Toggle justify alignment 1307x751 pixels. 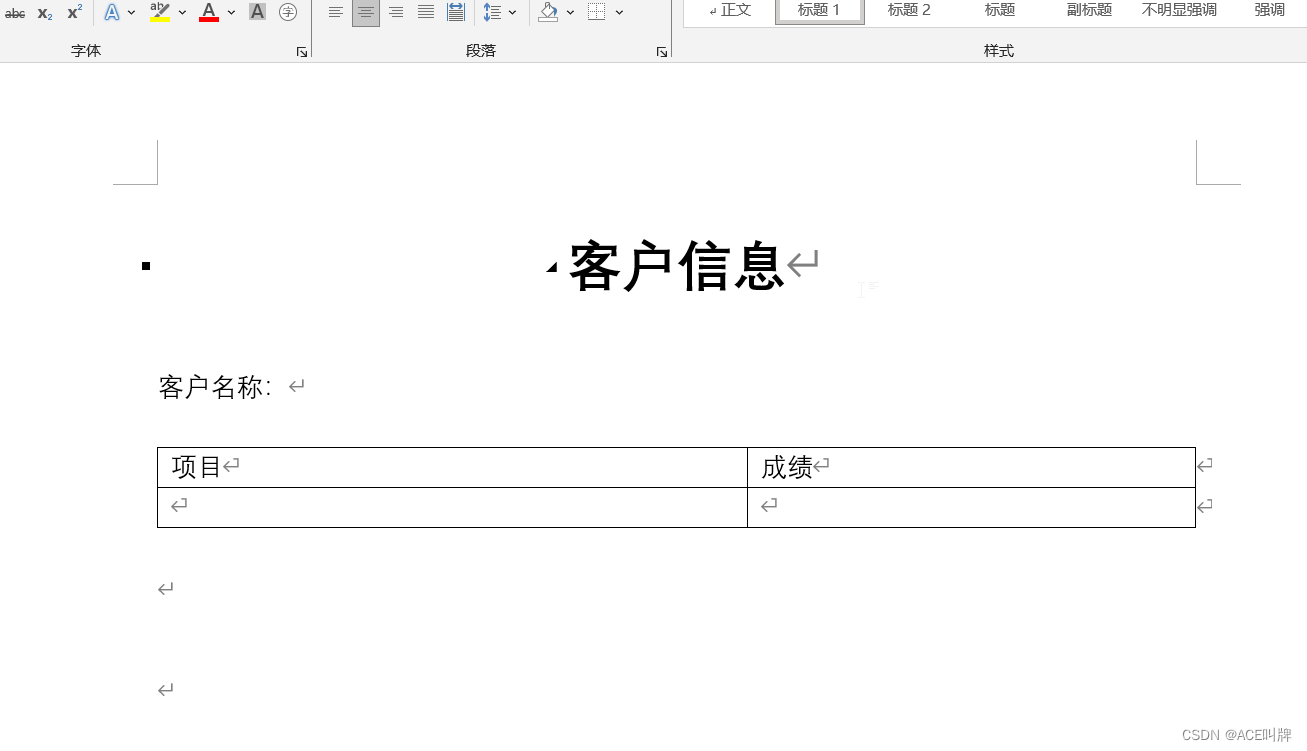425,11
